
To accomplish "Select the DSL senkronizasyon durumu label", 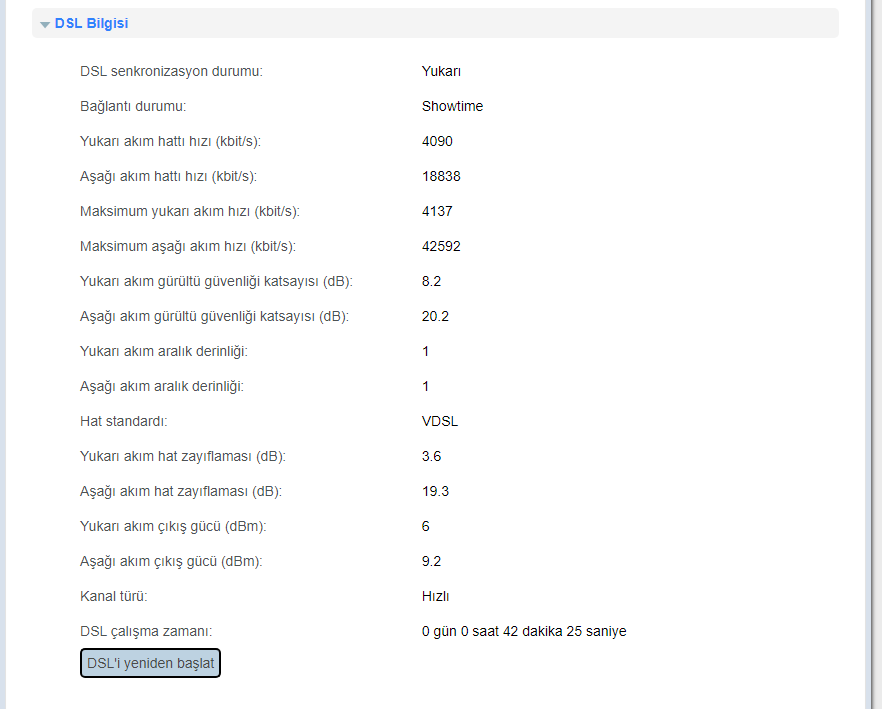I will pos(171,71).
